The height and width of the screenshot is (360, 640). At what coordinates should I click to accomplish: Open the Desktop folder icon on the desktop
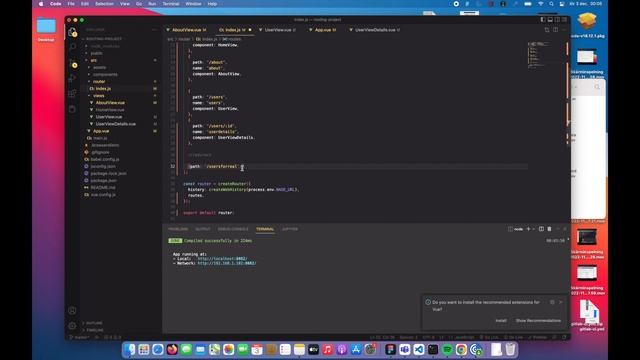pos(46,29)
